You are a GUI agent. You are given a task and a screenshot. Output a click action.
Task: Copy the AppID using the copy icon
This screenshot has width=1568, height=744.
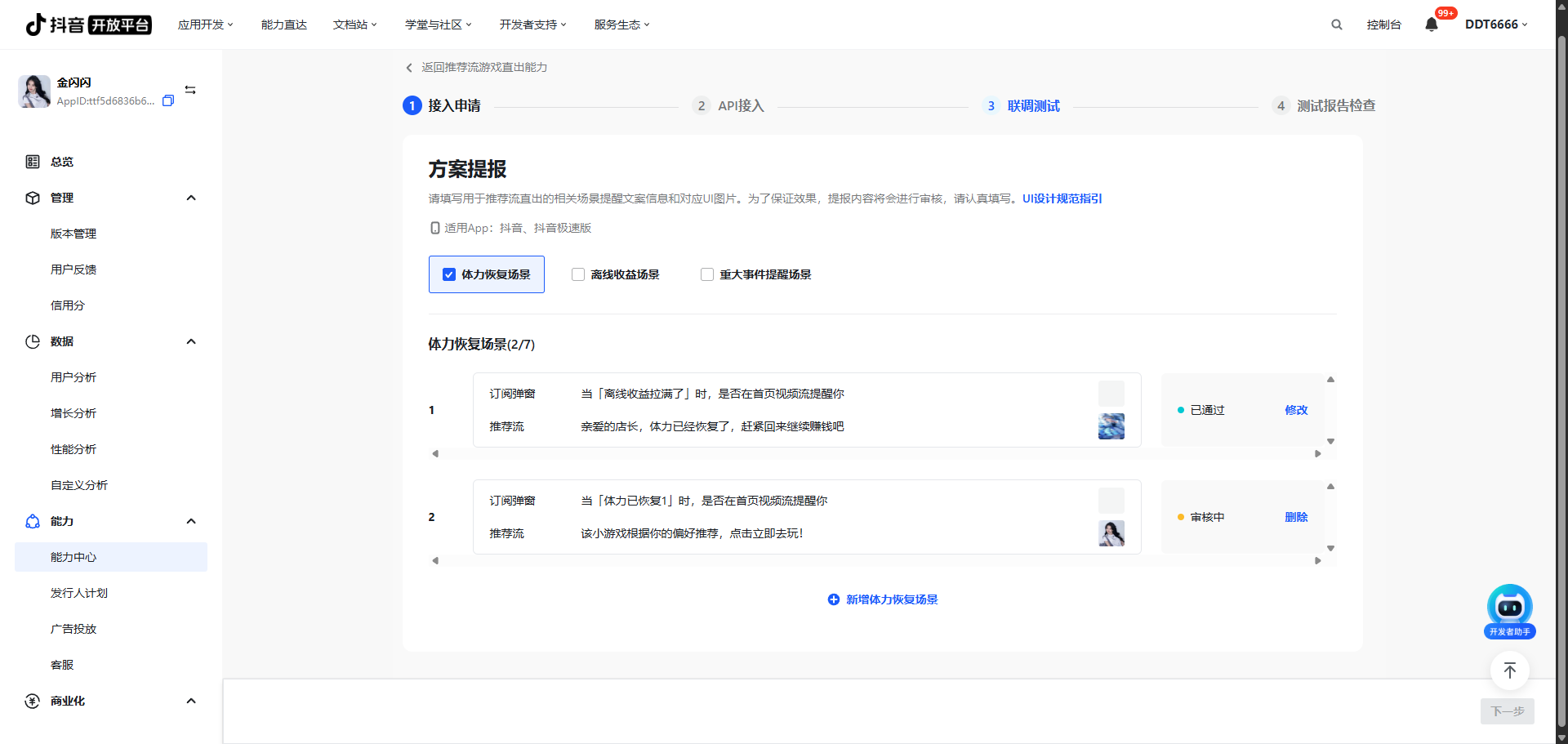168,100
